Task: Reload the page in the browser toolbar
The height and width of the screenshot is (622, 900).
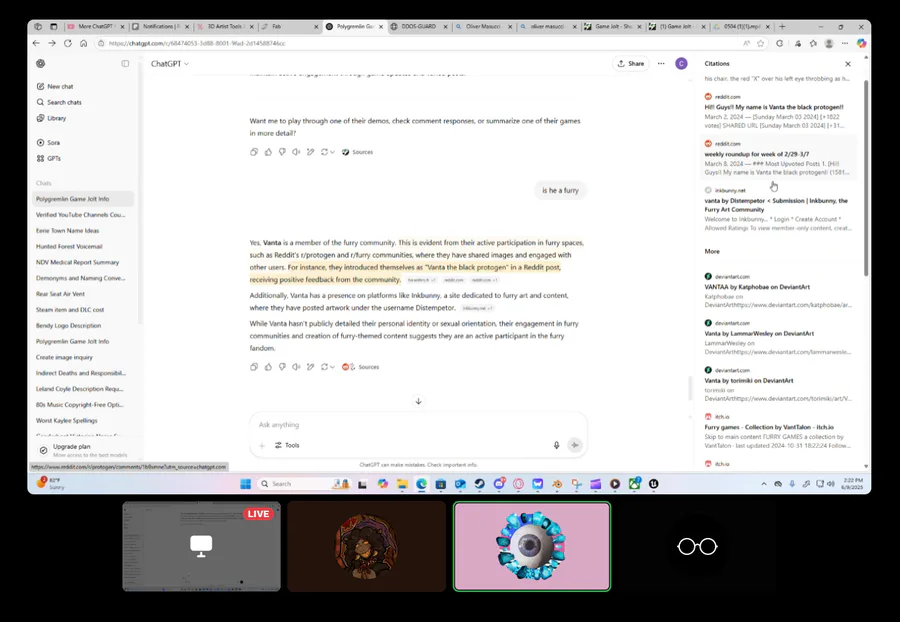Action: [x=68, y=43]
